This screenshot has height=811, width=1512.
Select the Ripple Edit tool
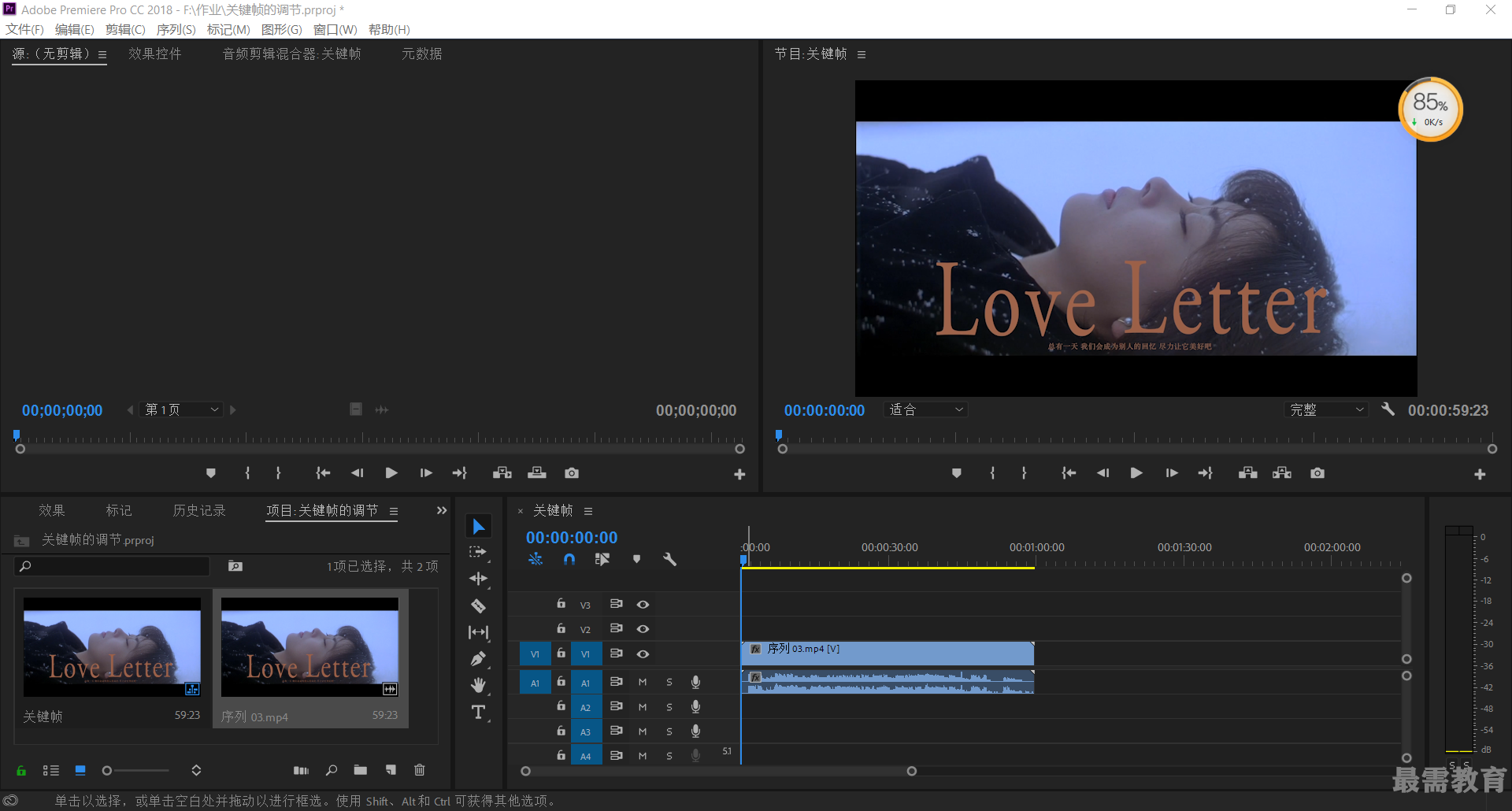click(478, 579)
